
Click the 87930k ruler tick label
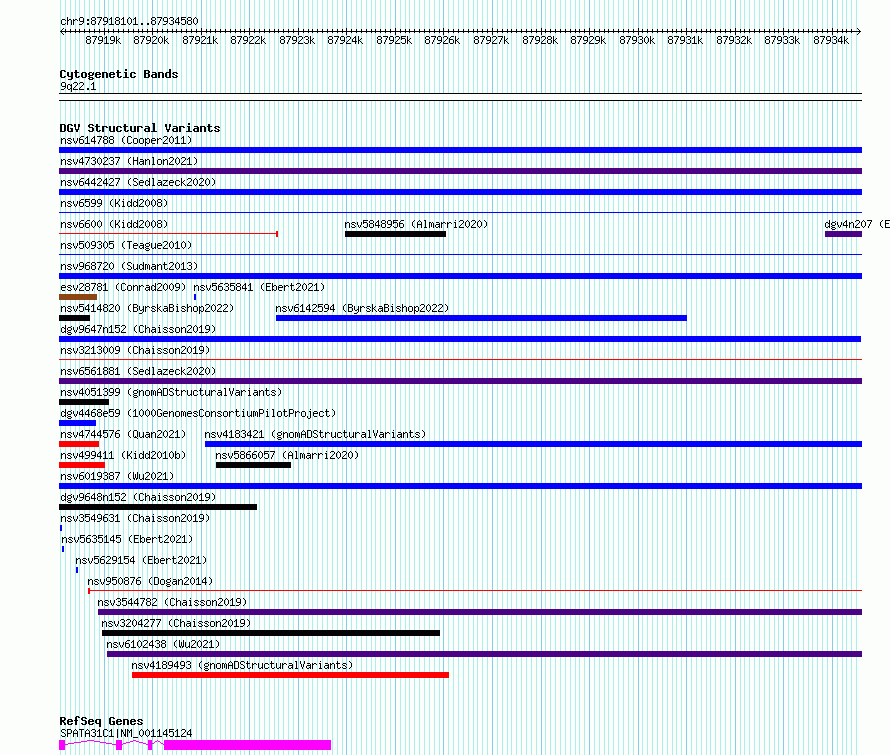(x=637, y=40)
